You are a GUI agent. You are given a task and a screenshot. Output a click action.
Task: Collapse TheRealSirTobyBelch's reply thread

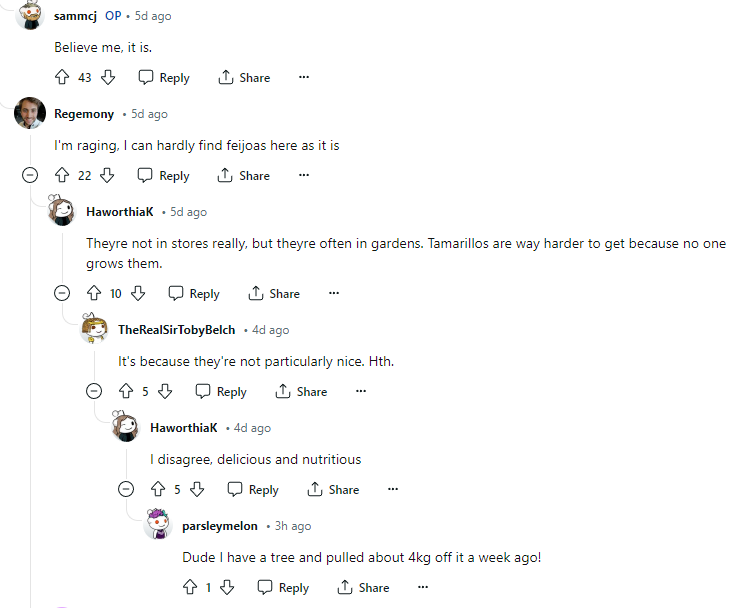click(x=94, y=391)
